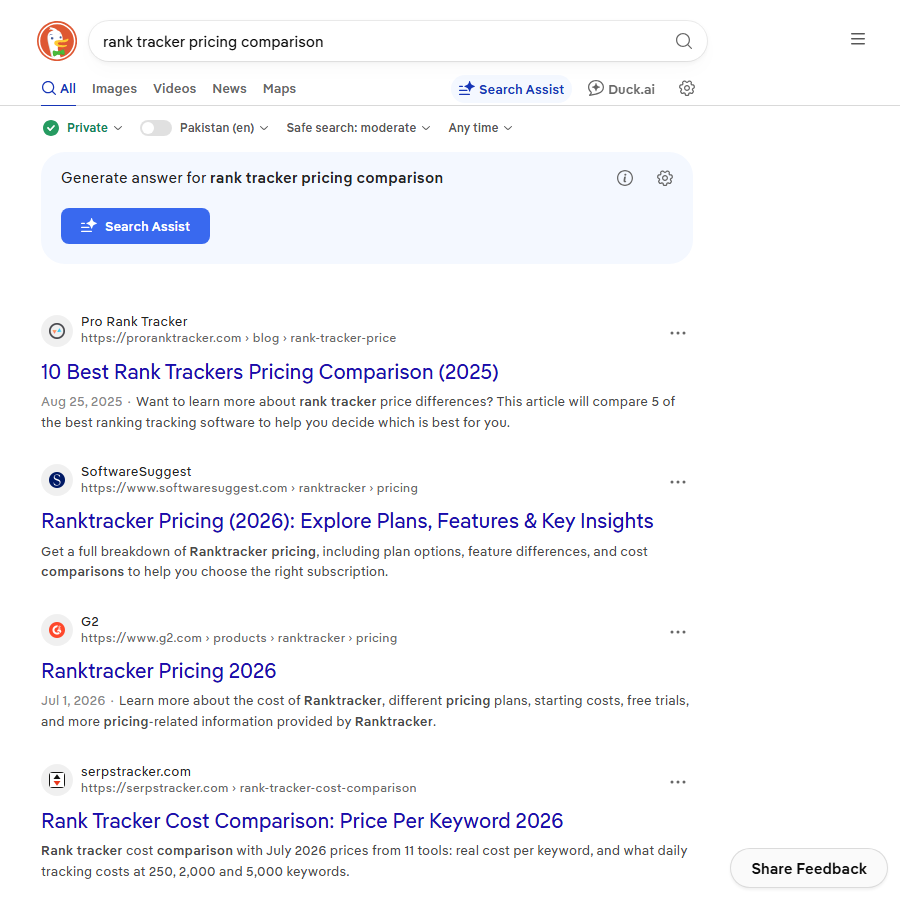Click the G2 site name
900x900 pixels.
click(x=90, y=621)
